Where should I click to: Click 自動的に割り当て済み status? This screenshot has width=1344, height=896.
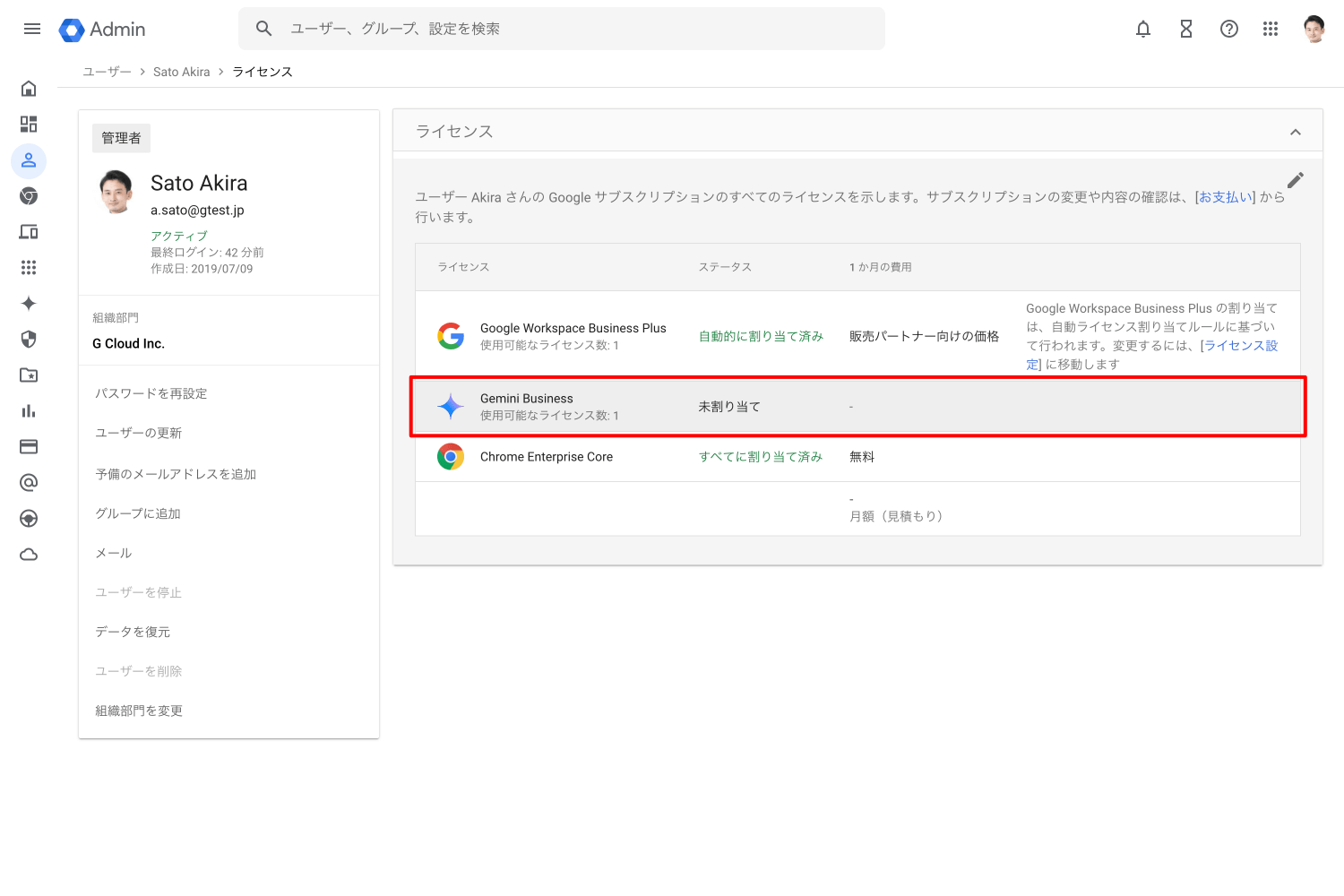[761, 336]
